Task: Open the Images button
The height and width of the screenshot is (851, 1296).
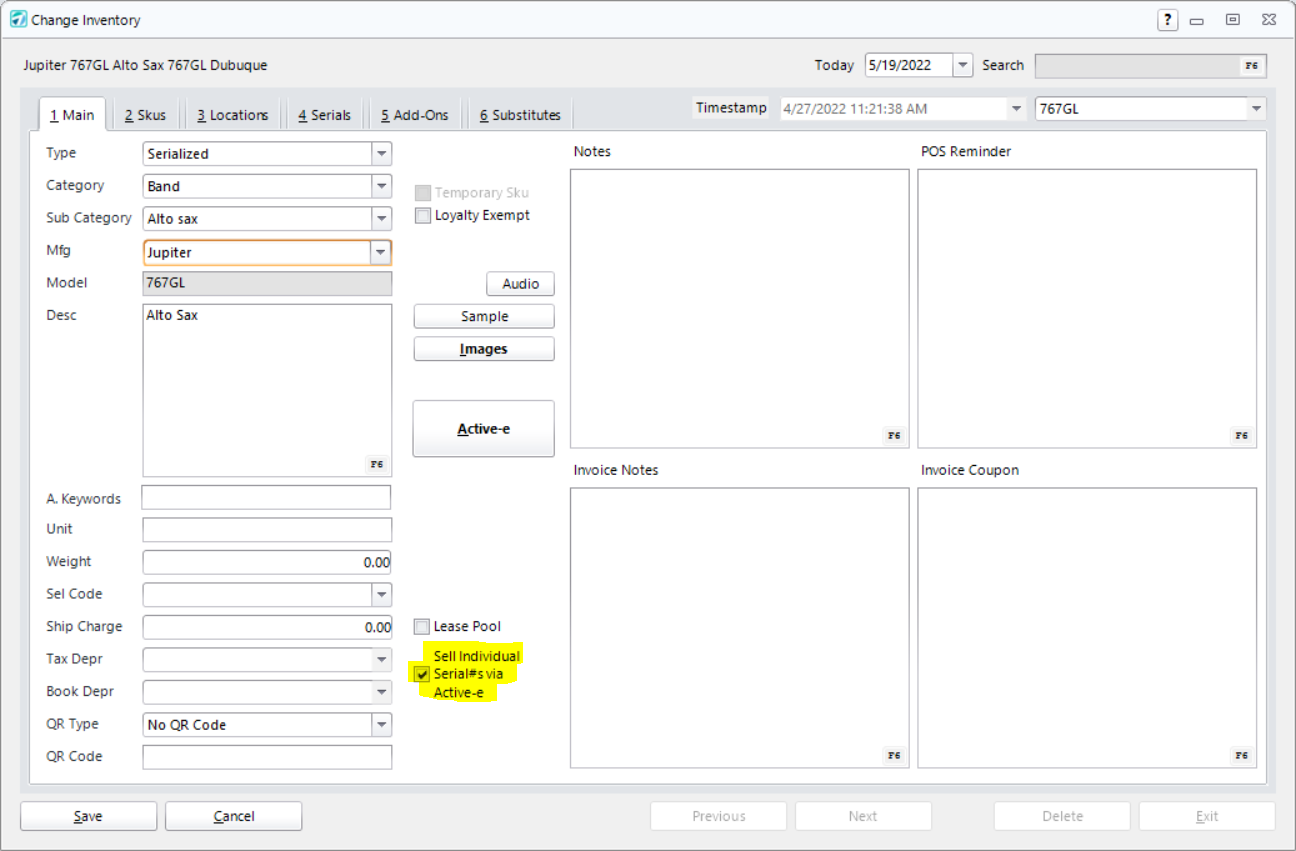Action: (484, 349)
